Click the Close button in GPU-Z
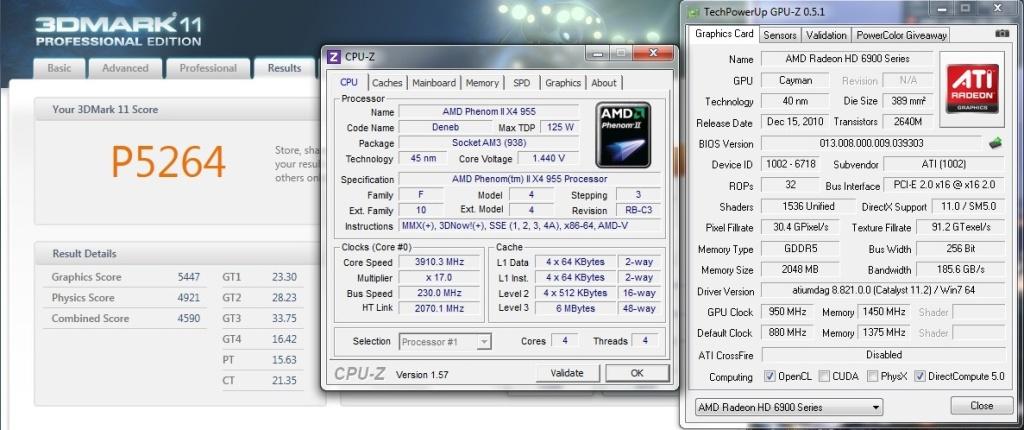Image resolution: width=1024 pixels, height=430 pixels. pyautogui.click(x=982, y=405)
